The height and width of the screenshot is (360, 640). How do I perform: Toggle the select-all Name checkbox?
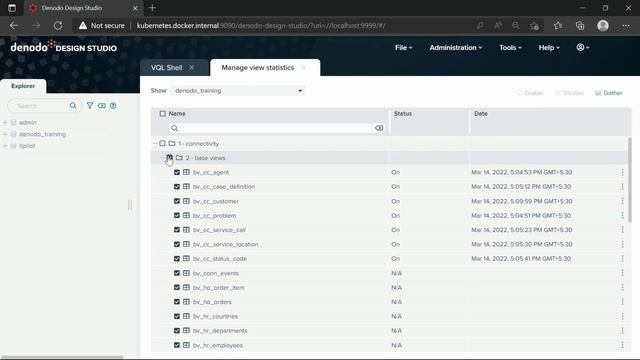coord(162,113)
